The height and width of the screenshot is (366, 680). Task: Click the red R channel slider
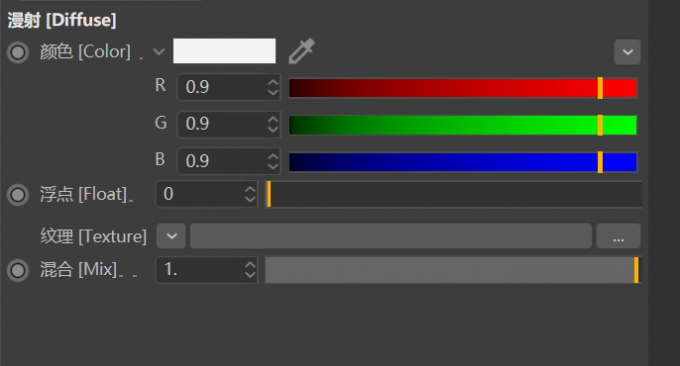pos(463,88)
